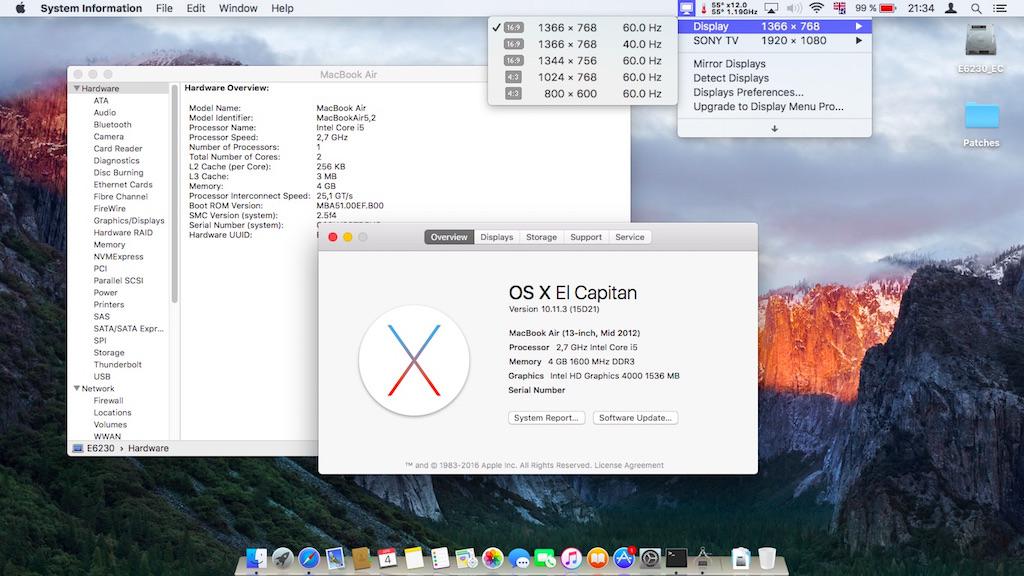Collapse the Network section in sidebar
Image resolution: width=1024 pixels, height=576 pixels.
(x=76, y=389)
